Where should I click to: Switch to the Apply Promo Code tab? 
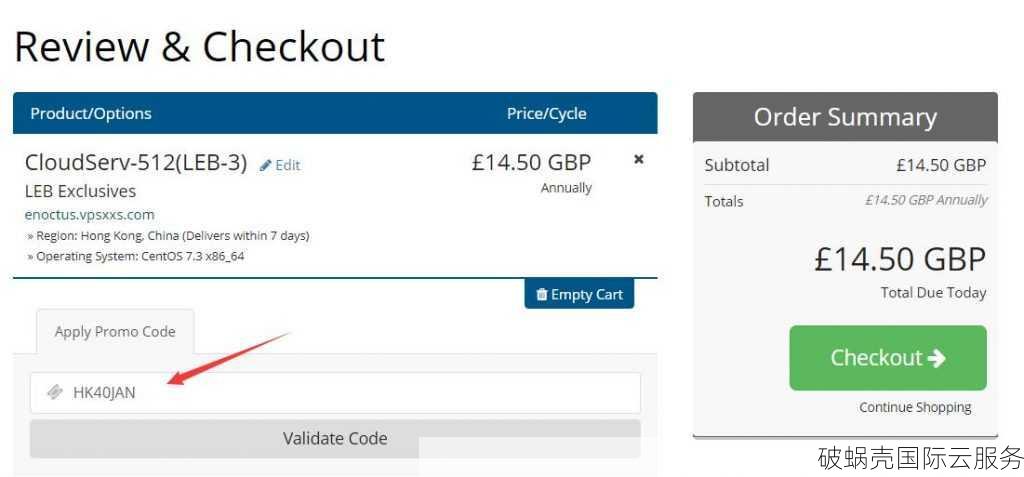click(x=115, y=332)
